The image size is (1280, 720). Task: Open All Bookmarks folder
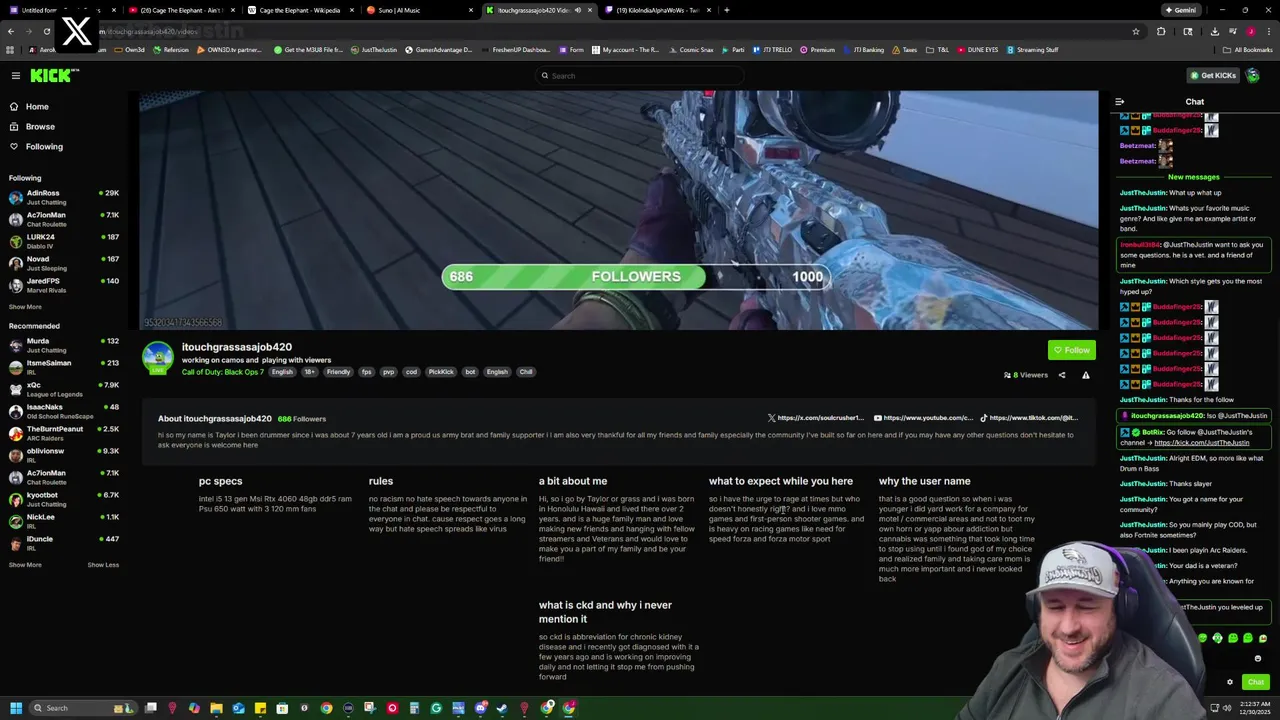click(1248, 50)
